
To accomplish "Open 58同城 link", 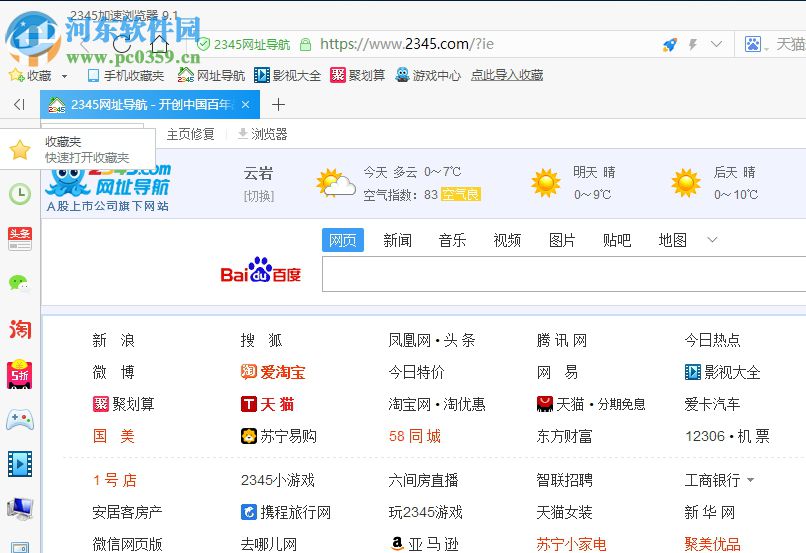I will click(x=415, y=436).
